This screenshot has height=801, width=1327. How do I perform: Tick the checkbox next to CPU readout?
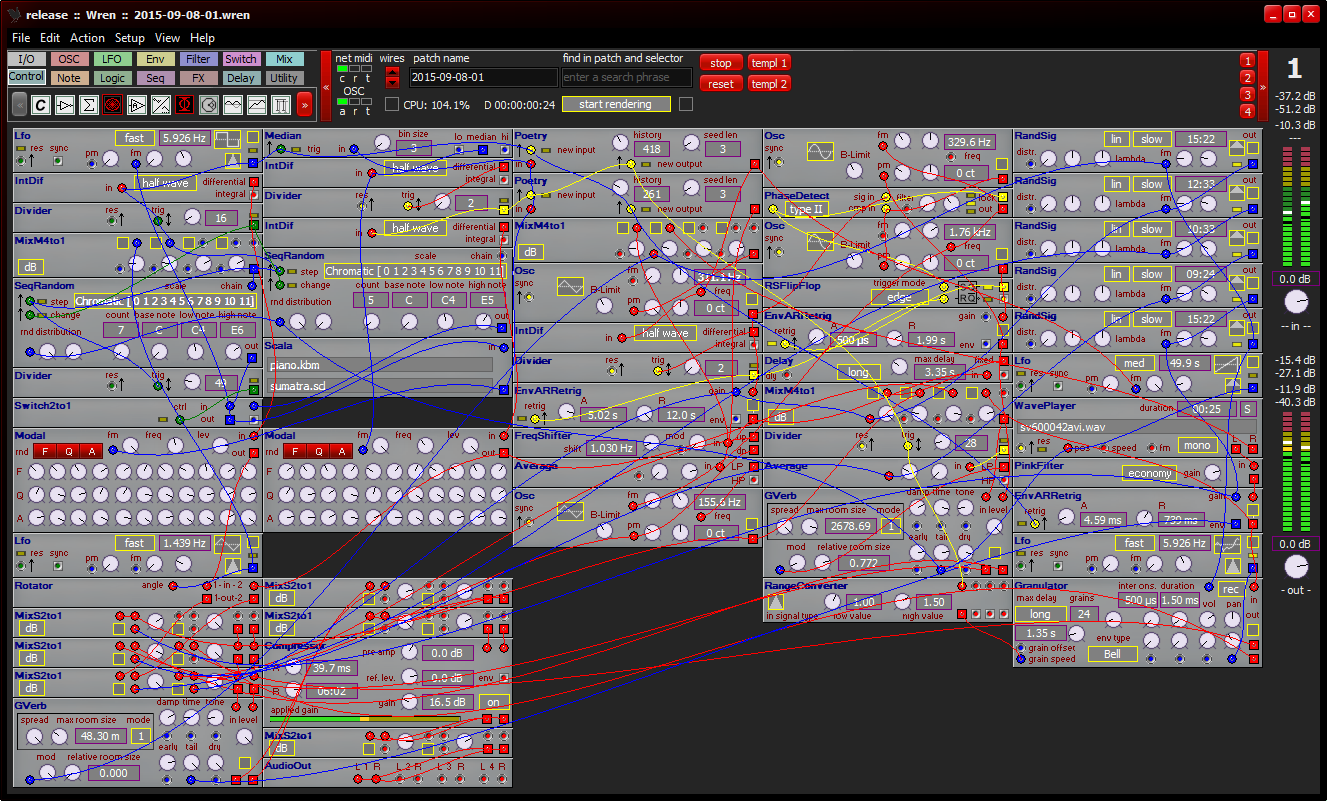tap(392, 104)
